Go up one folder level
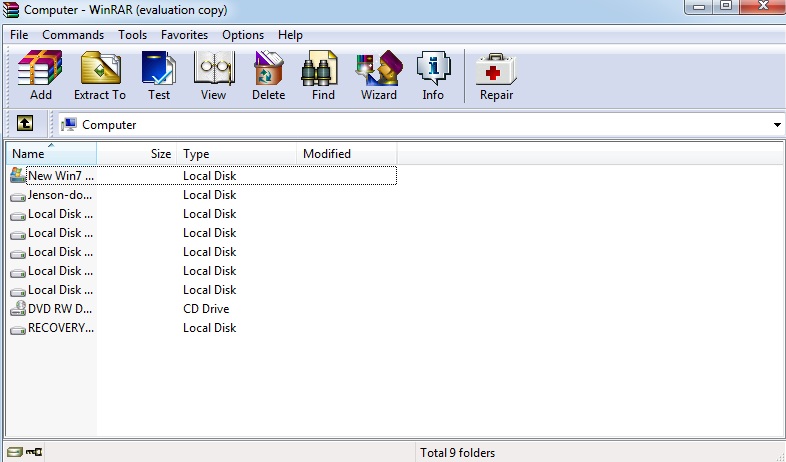786x462 pixels. click(25, 123)
